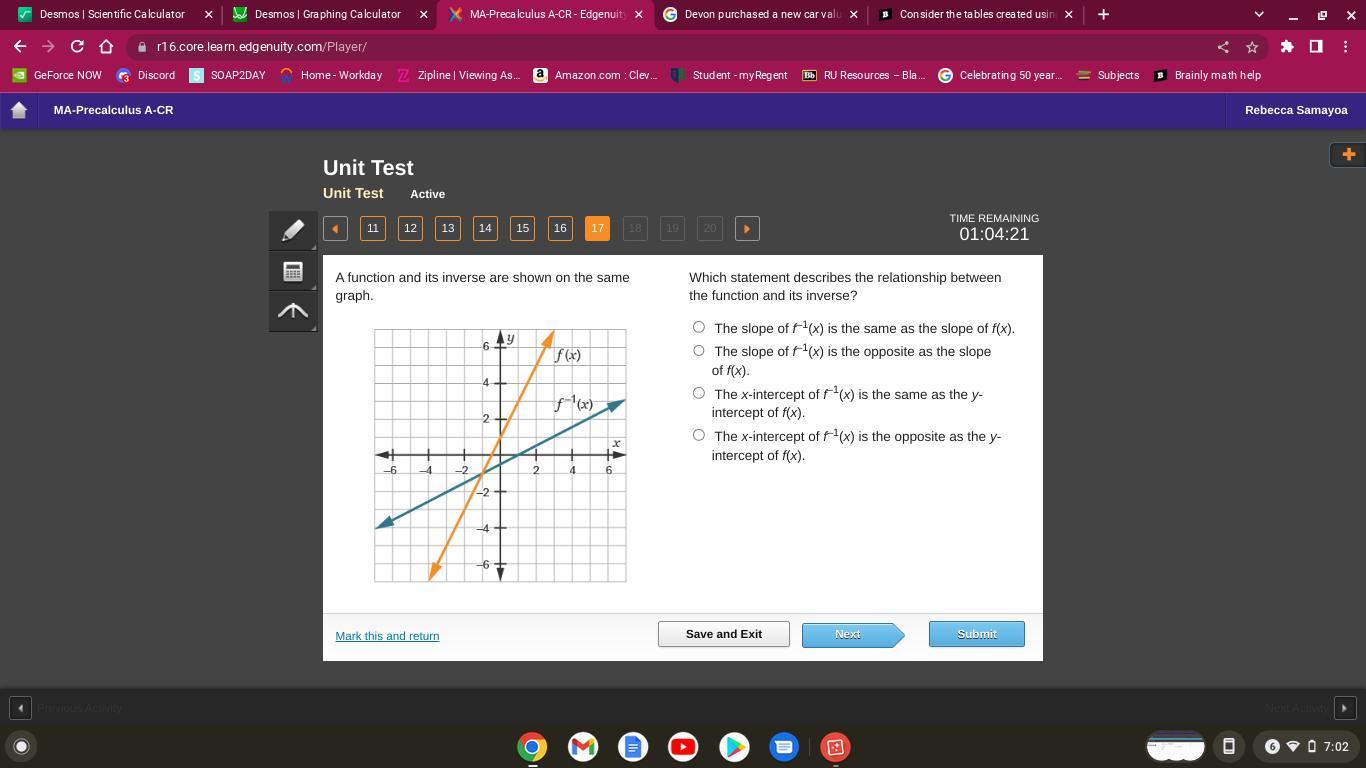Select 'slope is the same' answer
This screenshot has width=1366, height=768.
pos(698,327)
